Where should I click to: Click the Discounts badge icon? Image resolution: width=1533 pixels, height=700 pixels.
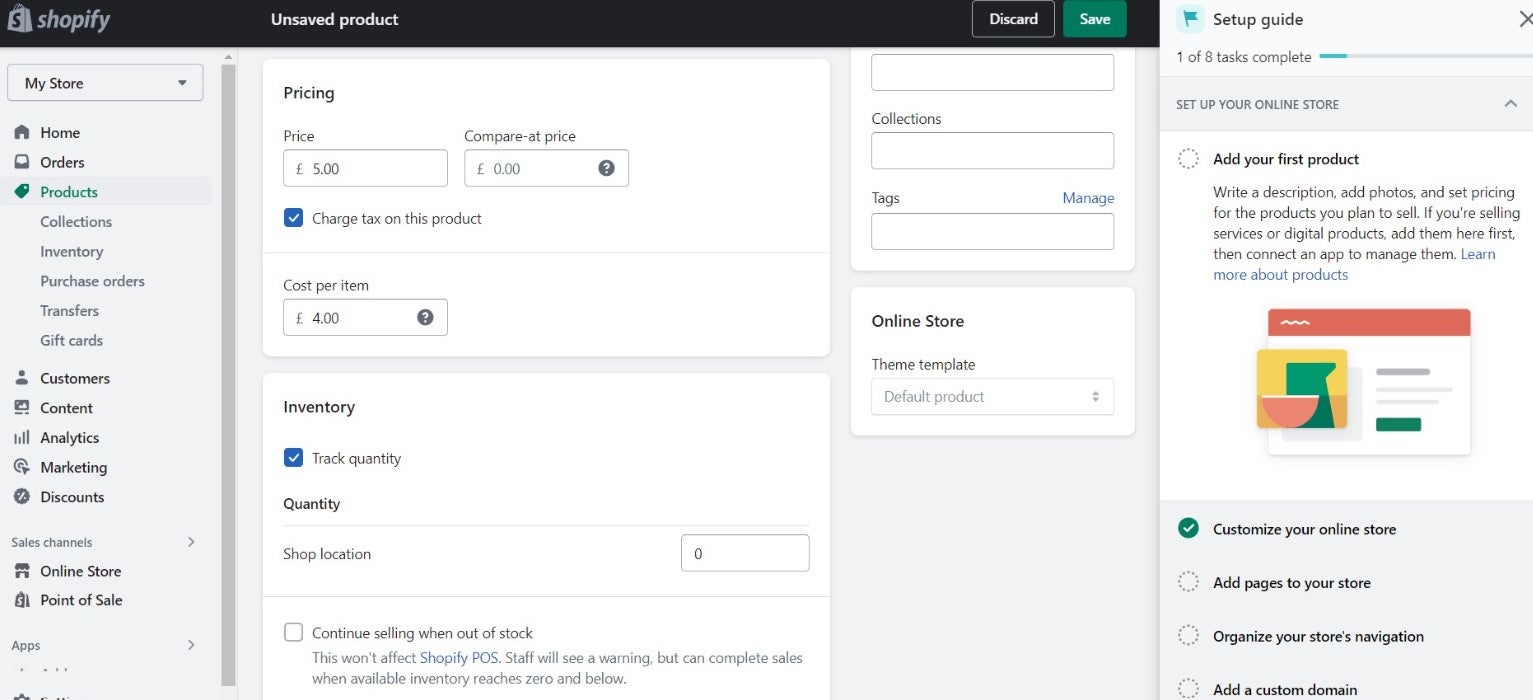click(x=21, y=497)
